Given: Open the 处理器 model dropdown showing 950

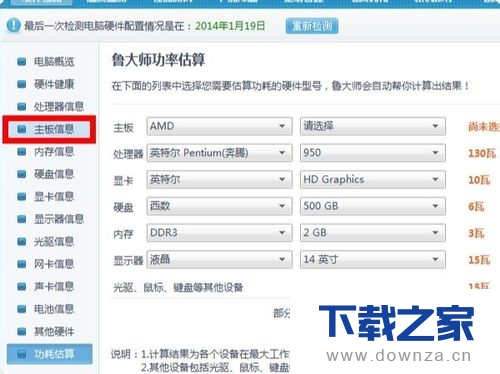Looking at the screenshot, I should [x=373, y=153].
